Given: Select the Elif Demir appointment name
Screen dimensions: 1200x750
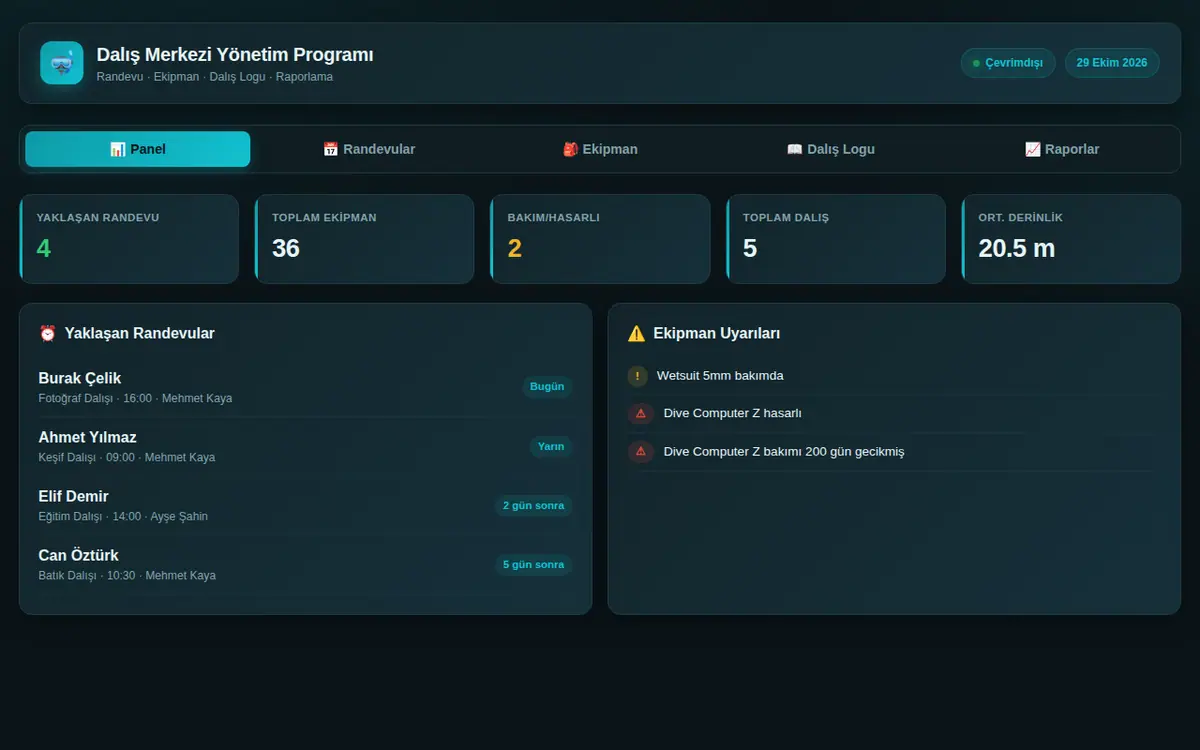Looking at the screenshot, I should [x=73, y=496].
